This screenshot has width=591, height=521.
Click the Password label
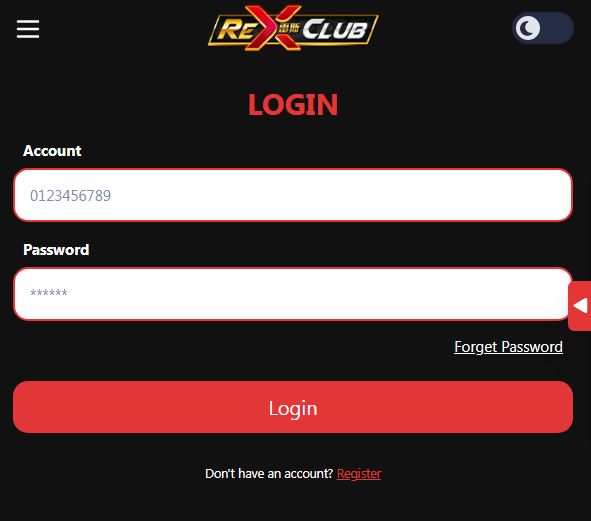click(56, 250)
